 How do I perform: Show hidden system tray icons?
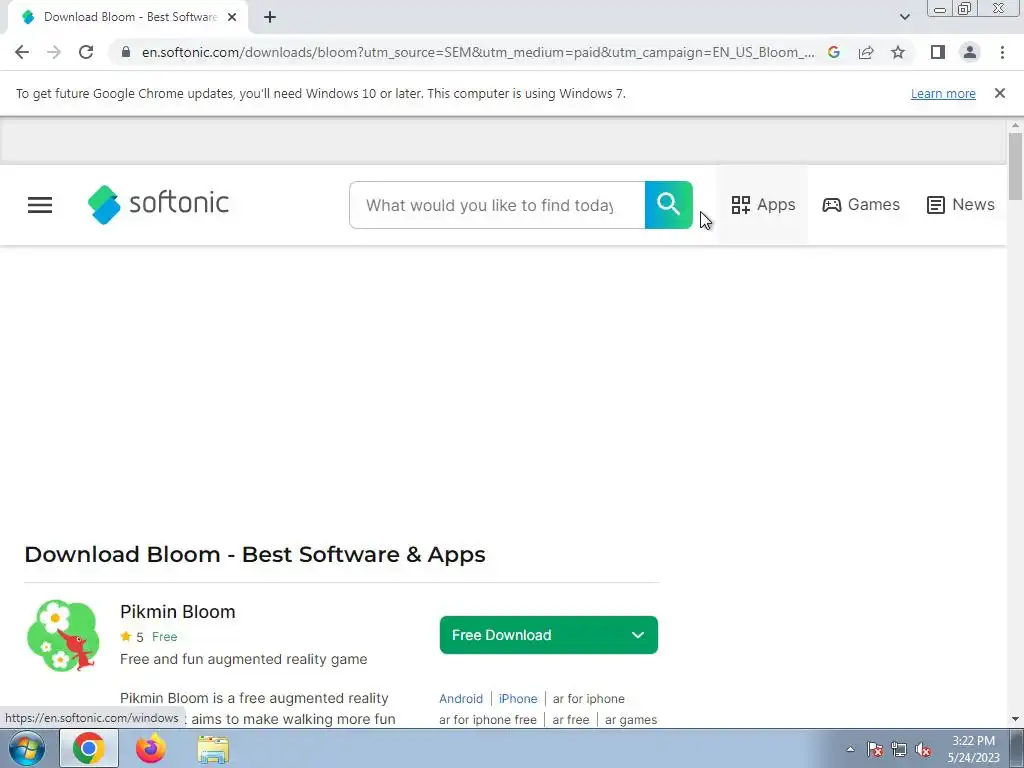pos(850,749)
